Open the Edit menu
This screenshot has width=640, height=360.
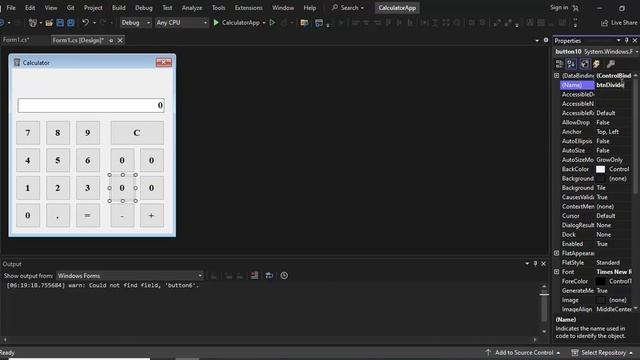coord(30,8)
